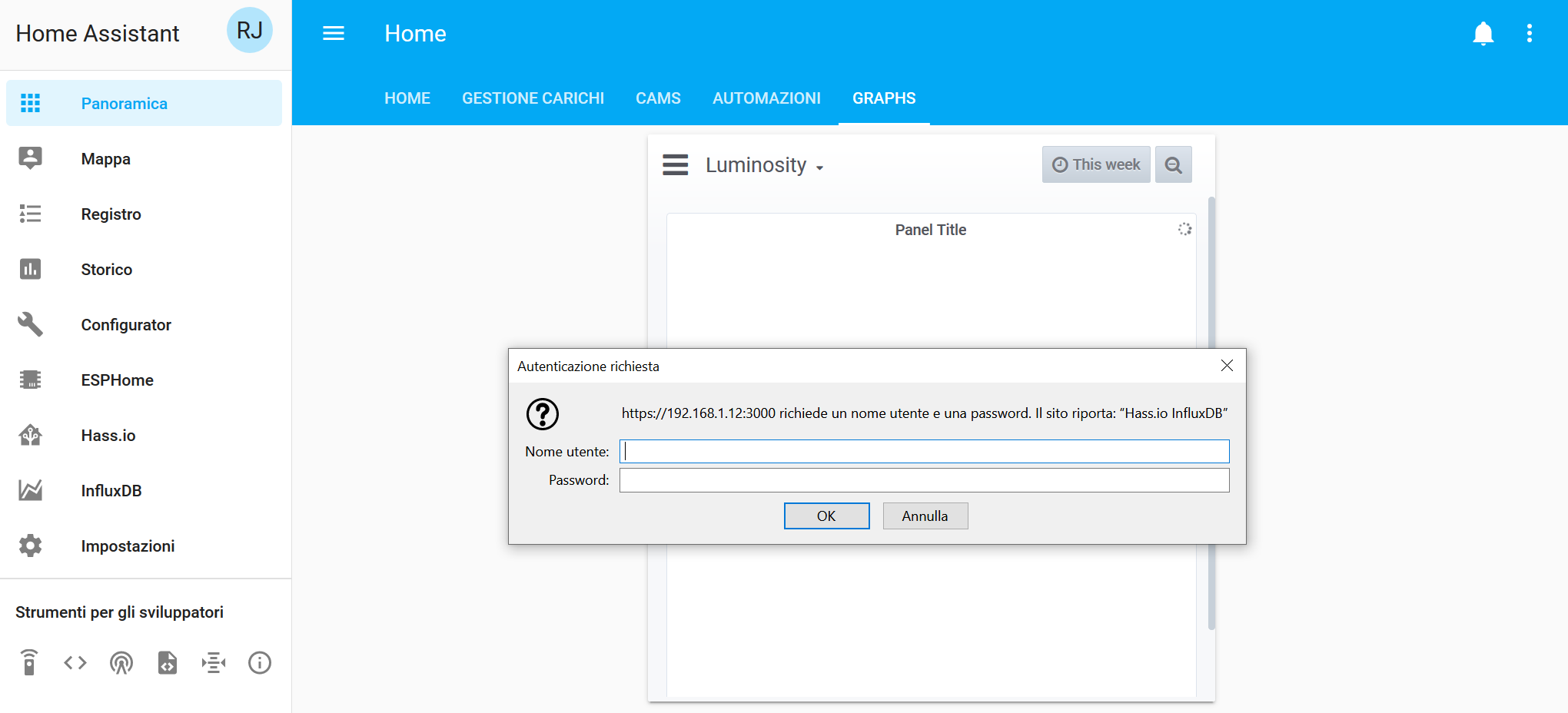The width and height of the screenshot is (1568, 713).
Task: Open the Templates developer tool (file icon)
Action: pyautogui.click(x=168, y=662)
